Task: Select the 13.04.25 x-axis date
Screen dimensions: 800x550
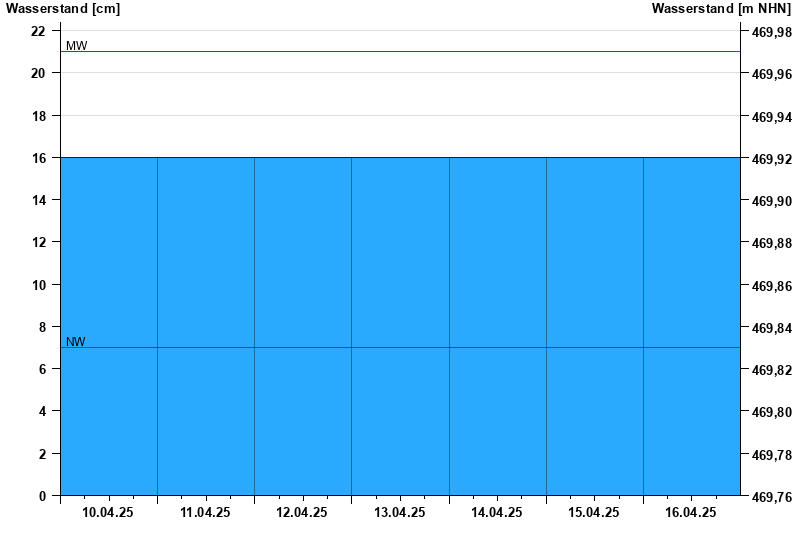Action: (x=399, y=513)
